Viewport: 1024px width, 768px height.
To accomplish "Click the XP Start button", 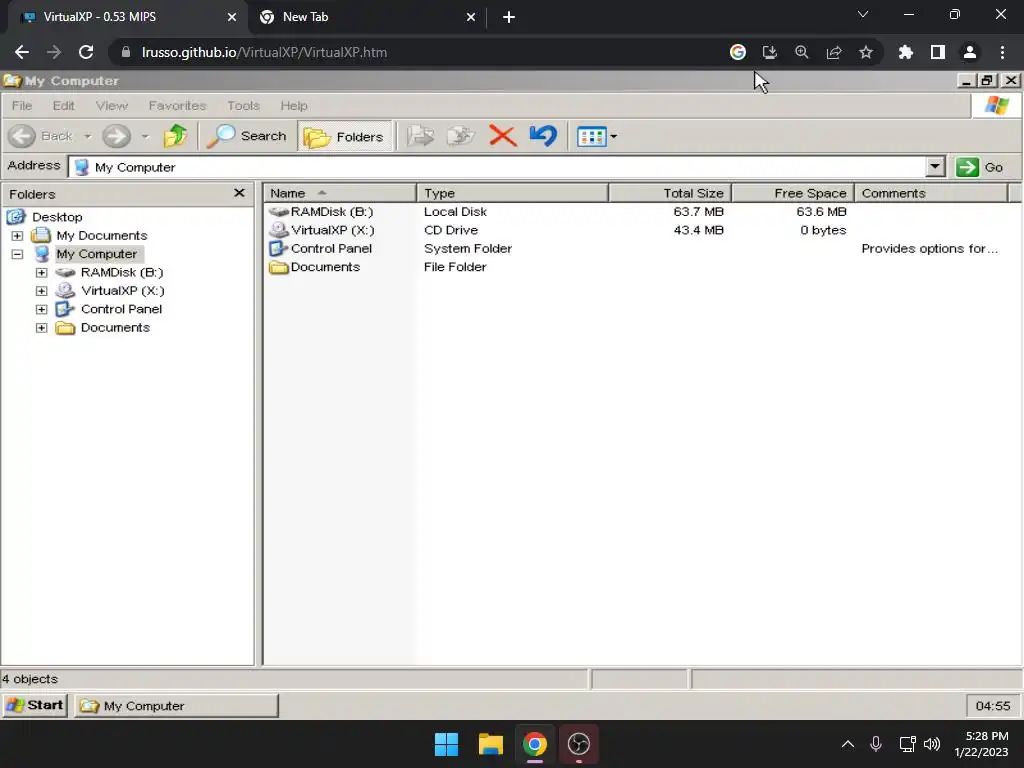I will coord(35,705).
